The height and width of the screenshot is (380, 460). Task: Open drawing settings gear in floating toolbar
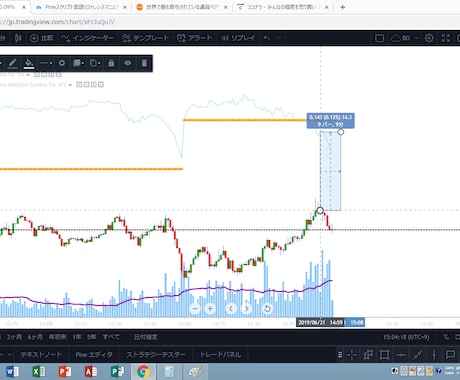coord(62,63)
